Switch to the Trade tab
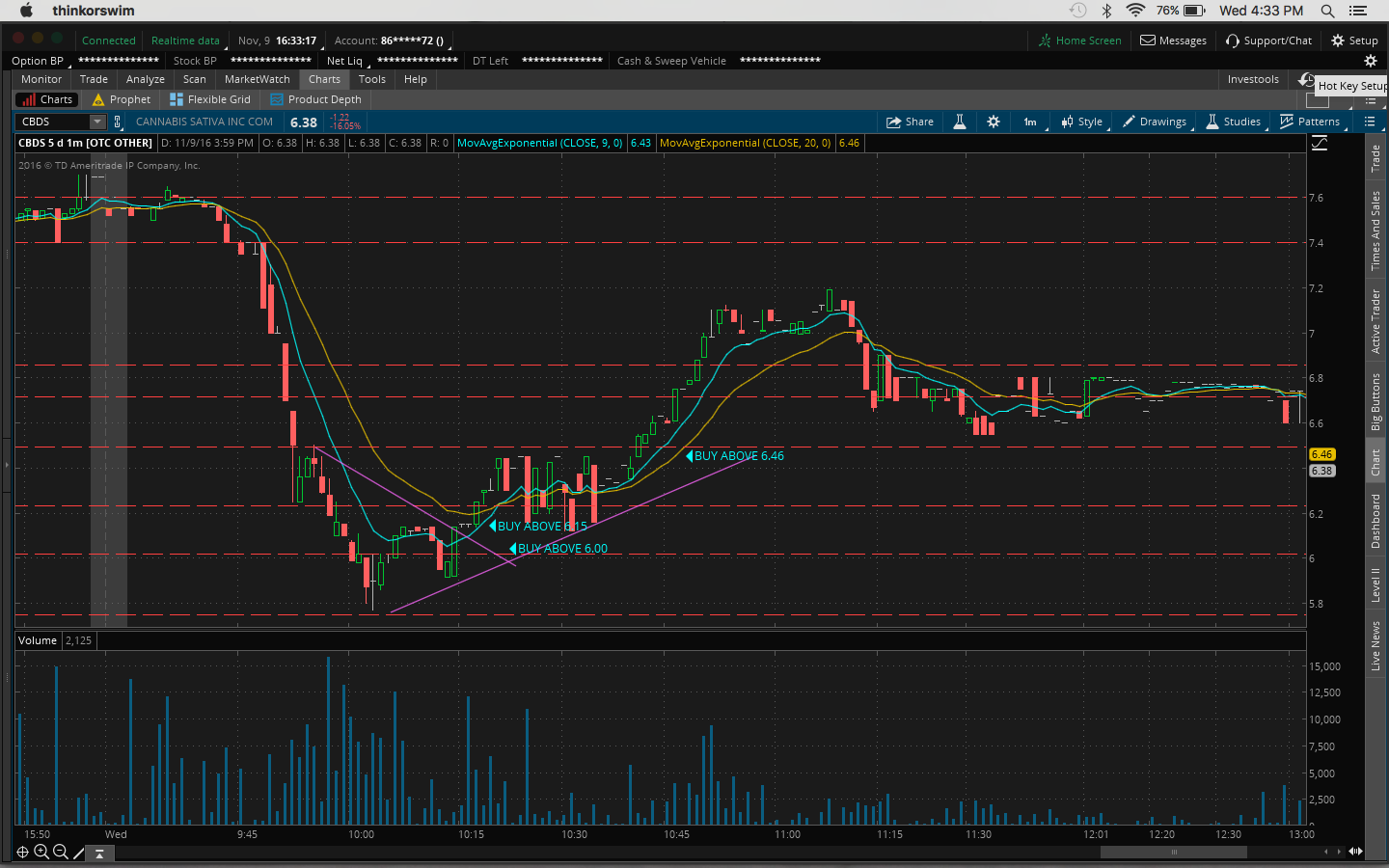Viewport: 1389px width, 868px height. point(94,79)
